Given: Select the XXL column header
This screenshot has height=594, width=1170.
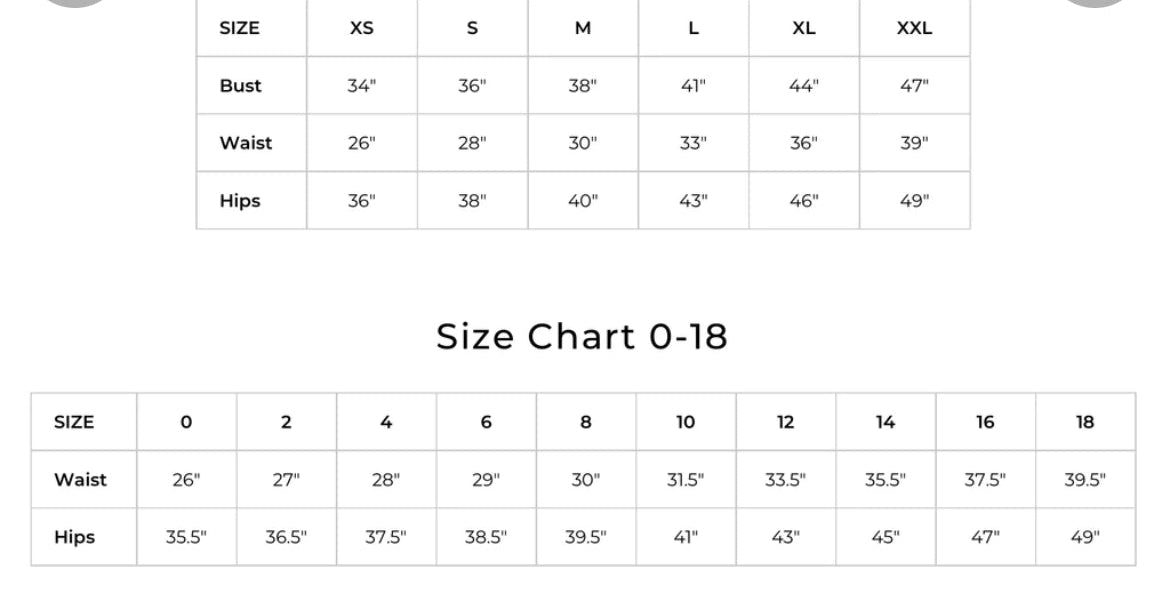Looking at the screenshot, I should coord(914,29).
